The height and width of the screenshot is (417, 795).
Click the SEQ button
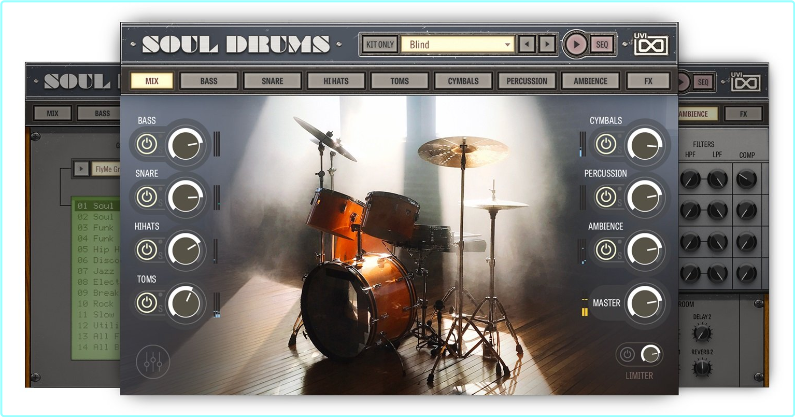[x=602, y=44]
